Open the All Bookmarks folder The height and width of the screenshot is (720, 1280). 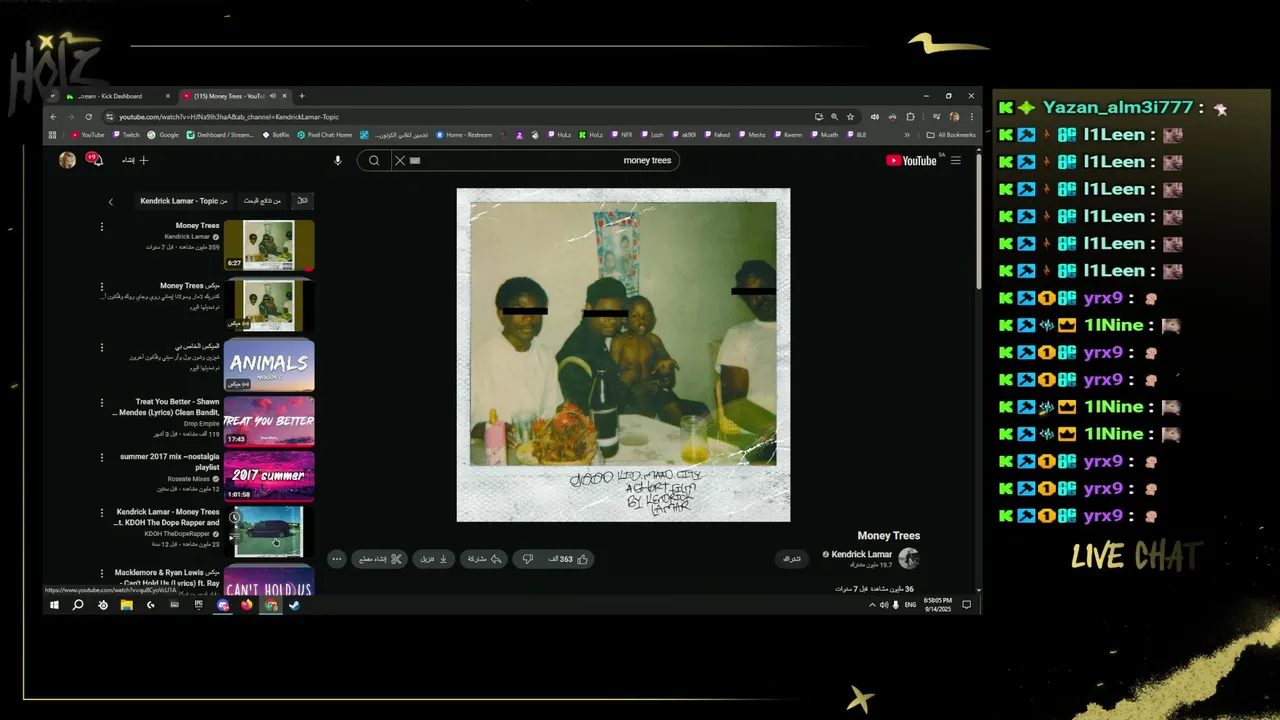951,135
